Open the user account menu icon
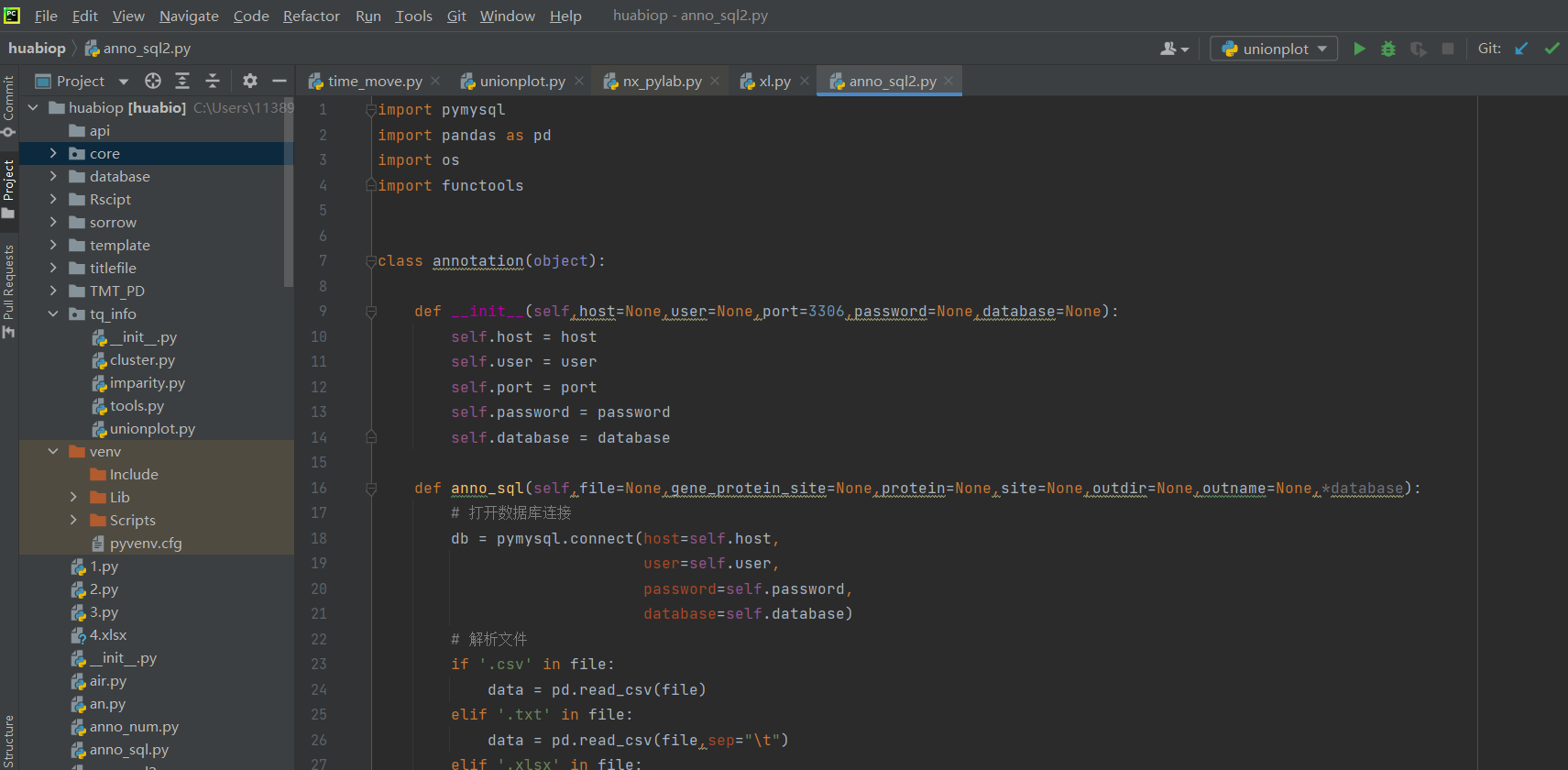 click(1174, 49)
